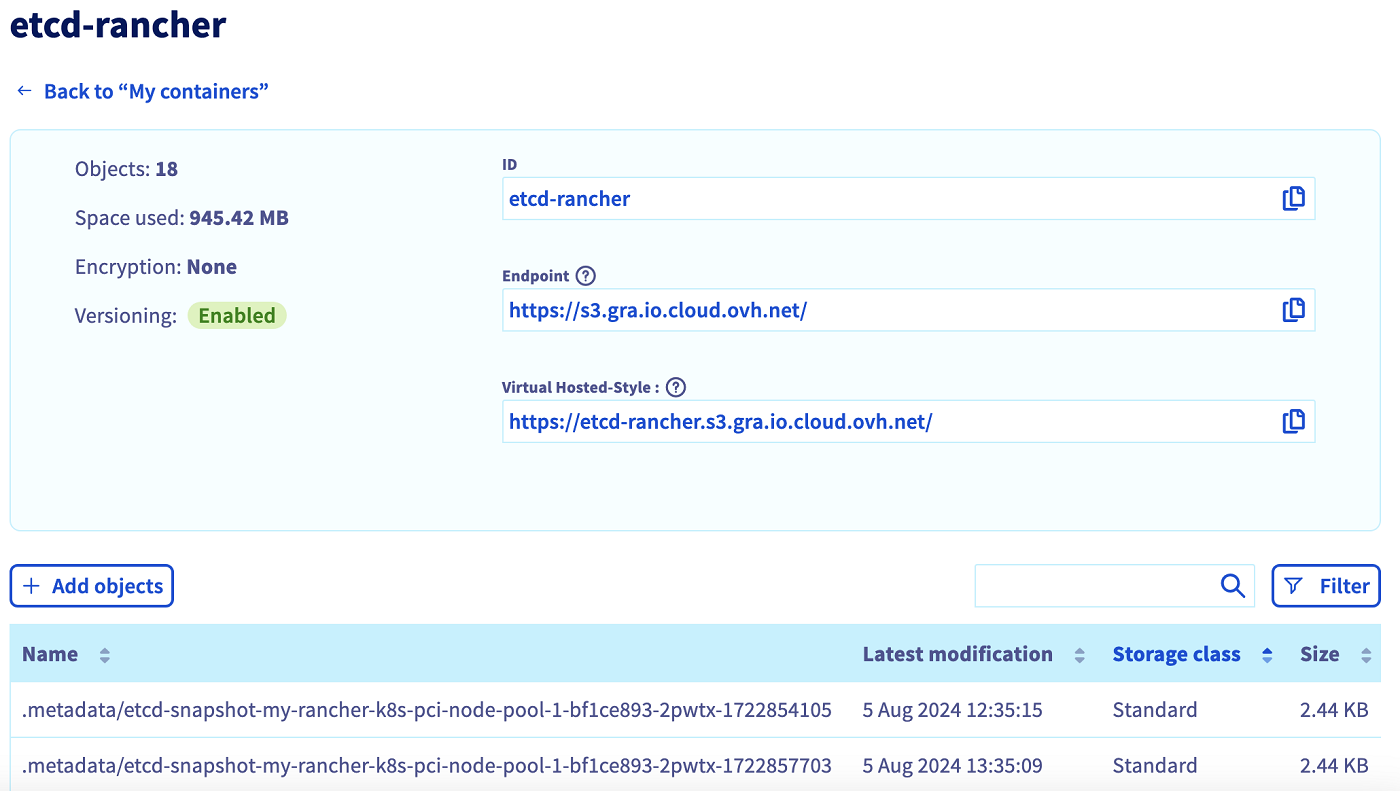
Task: Open the Endpoint help tooltip icon
Action: click(x=586, y=275)
